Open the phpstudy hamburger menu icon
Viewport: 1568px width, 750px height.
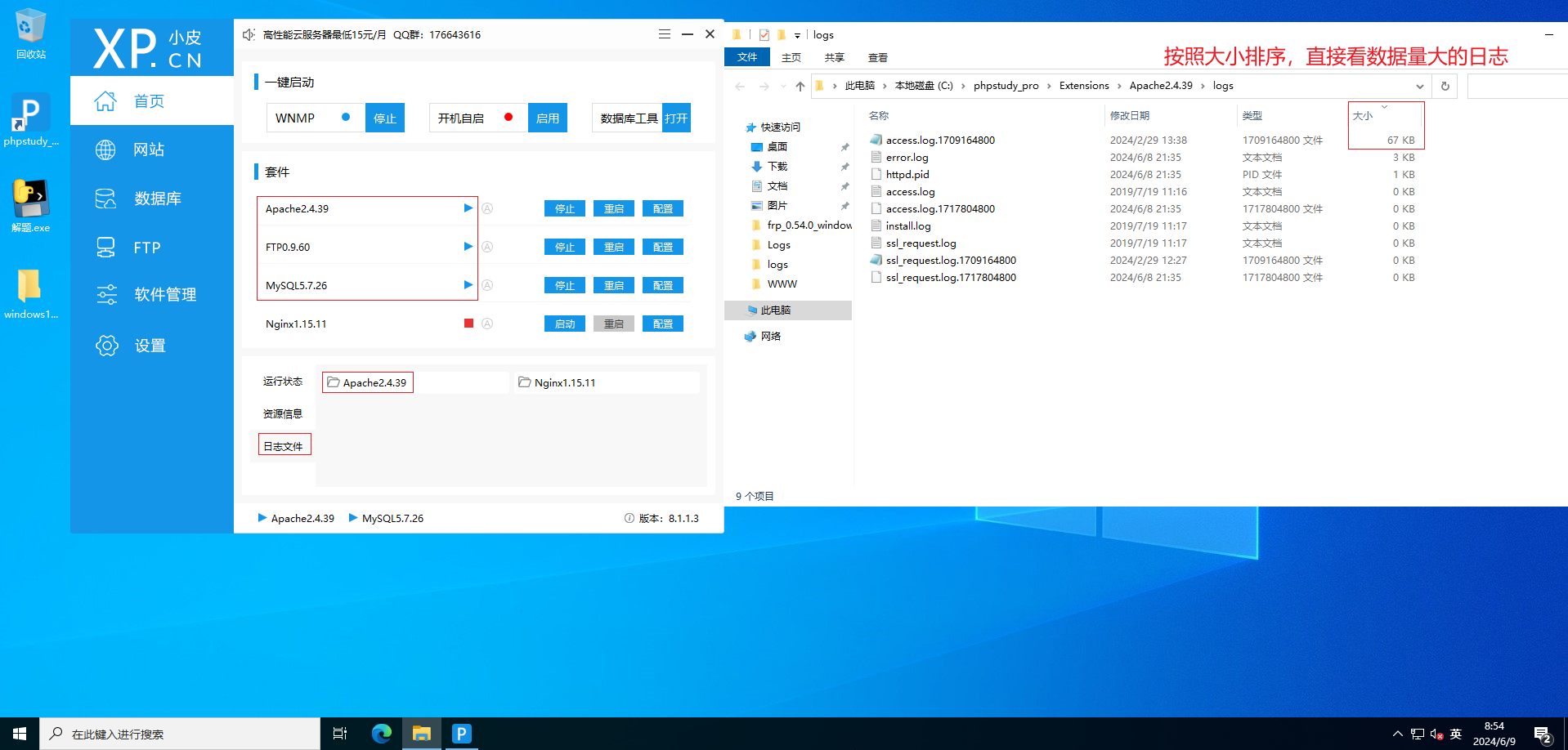coord(665,34)
